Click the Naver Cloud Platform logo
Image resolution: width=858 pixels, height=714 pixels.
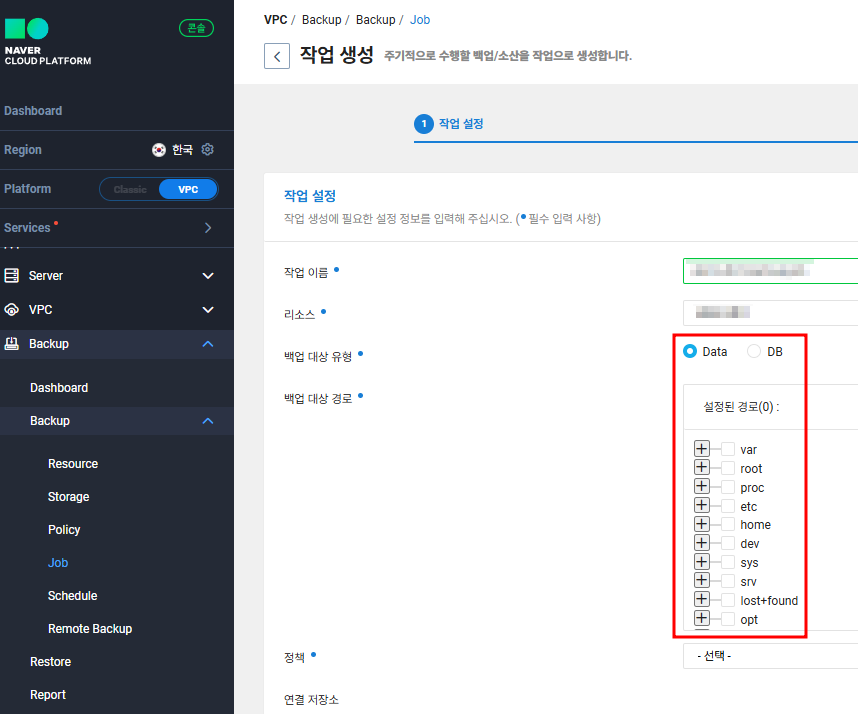48,42
